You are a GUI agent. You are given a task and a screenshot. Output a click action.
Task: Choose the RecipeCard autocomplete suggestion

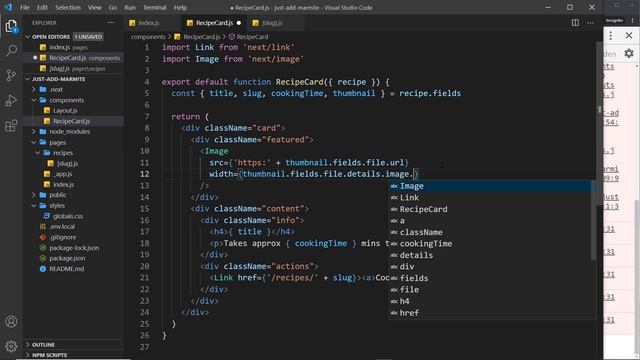click(490, 209)
